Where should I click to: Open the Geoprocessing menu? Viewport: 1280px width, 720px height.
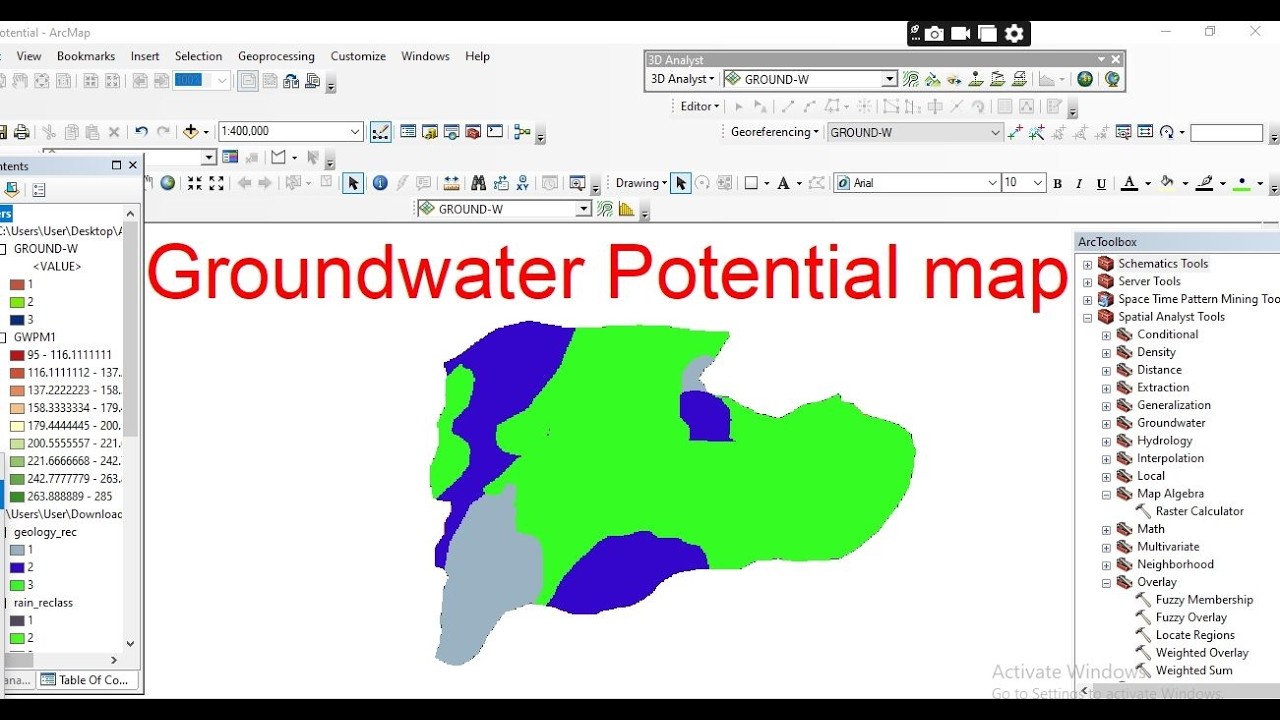(x=276, y=56)
